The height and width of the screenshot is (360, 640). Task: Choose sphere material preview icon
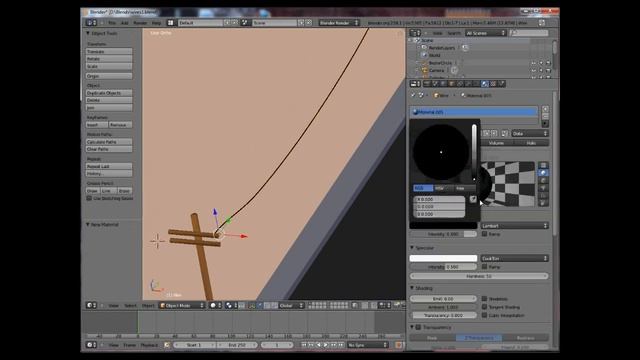pyautogui.click(x=543, y=173)
